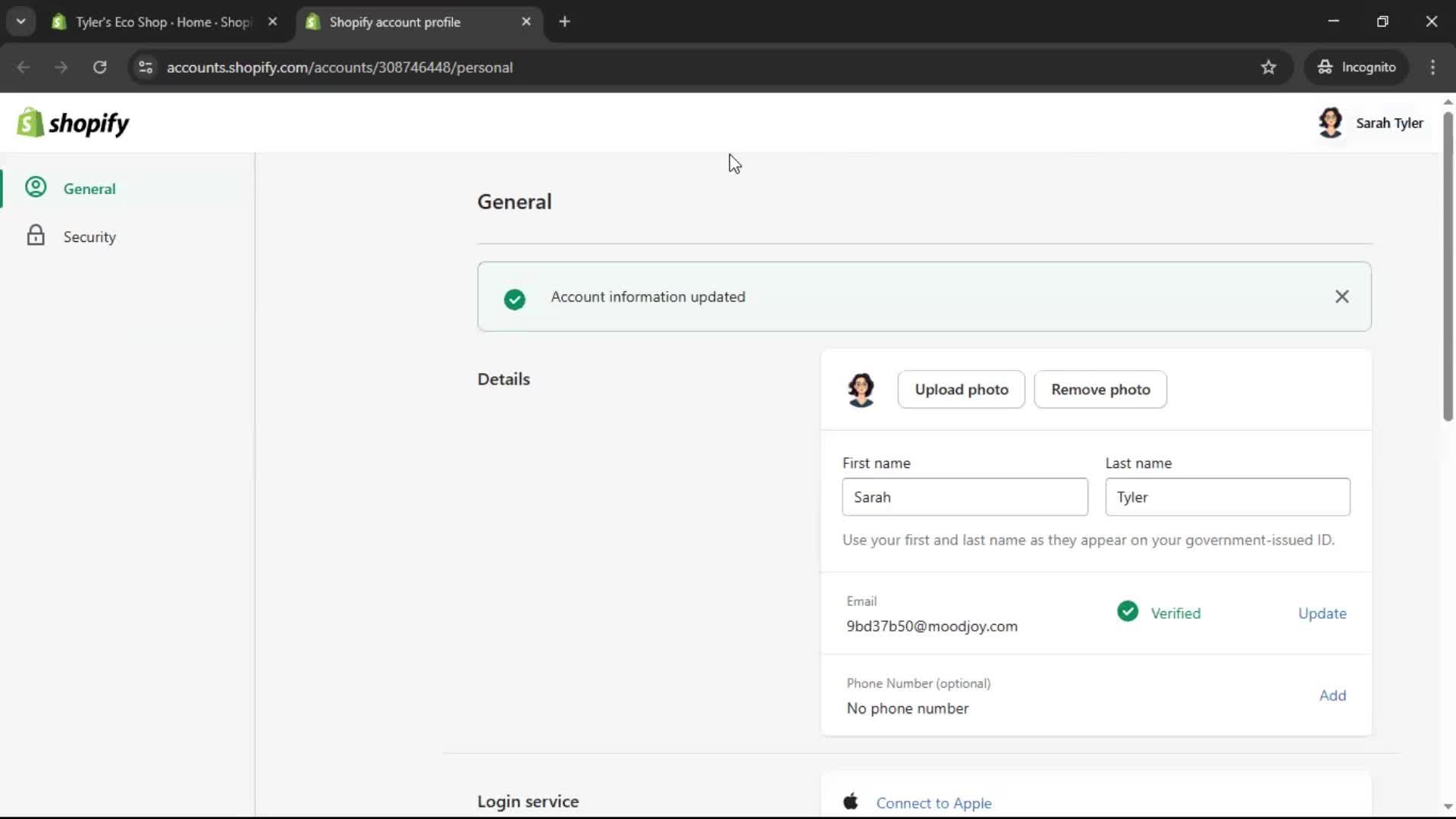
Task: Click Remove photo
Action: pos(1100,389)
